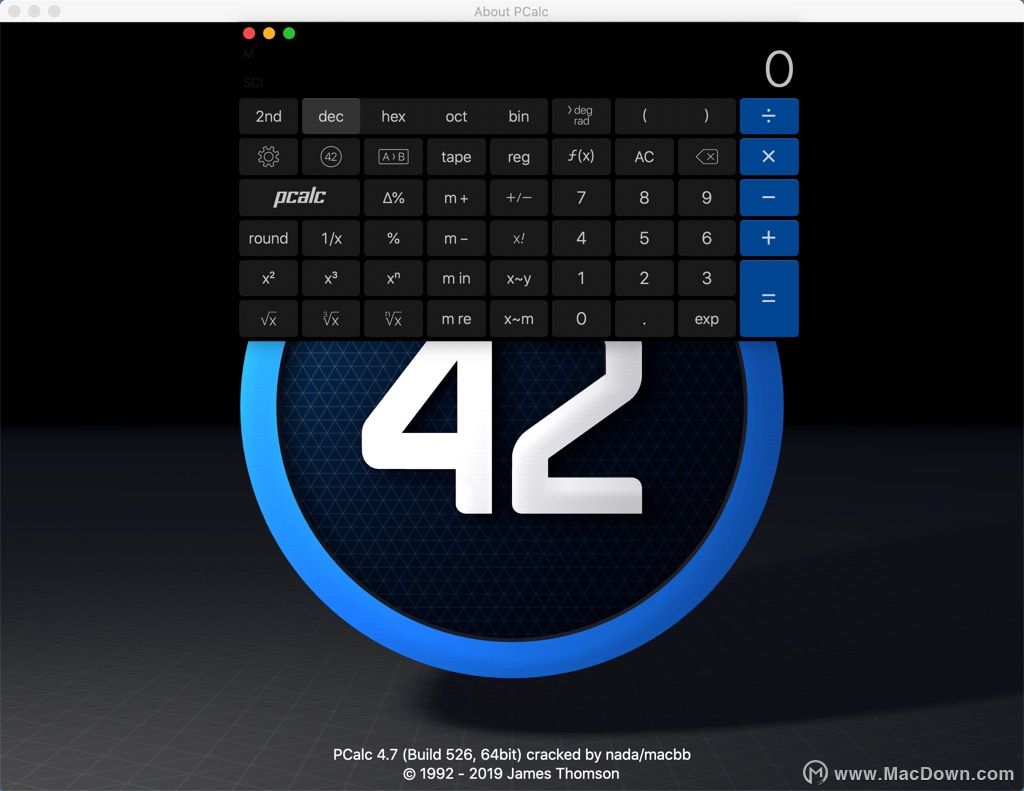
Task: Toggle the 2nd function key
Action: point(268,116)
